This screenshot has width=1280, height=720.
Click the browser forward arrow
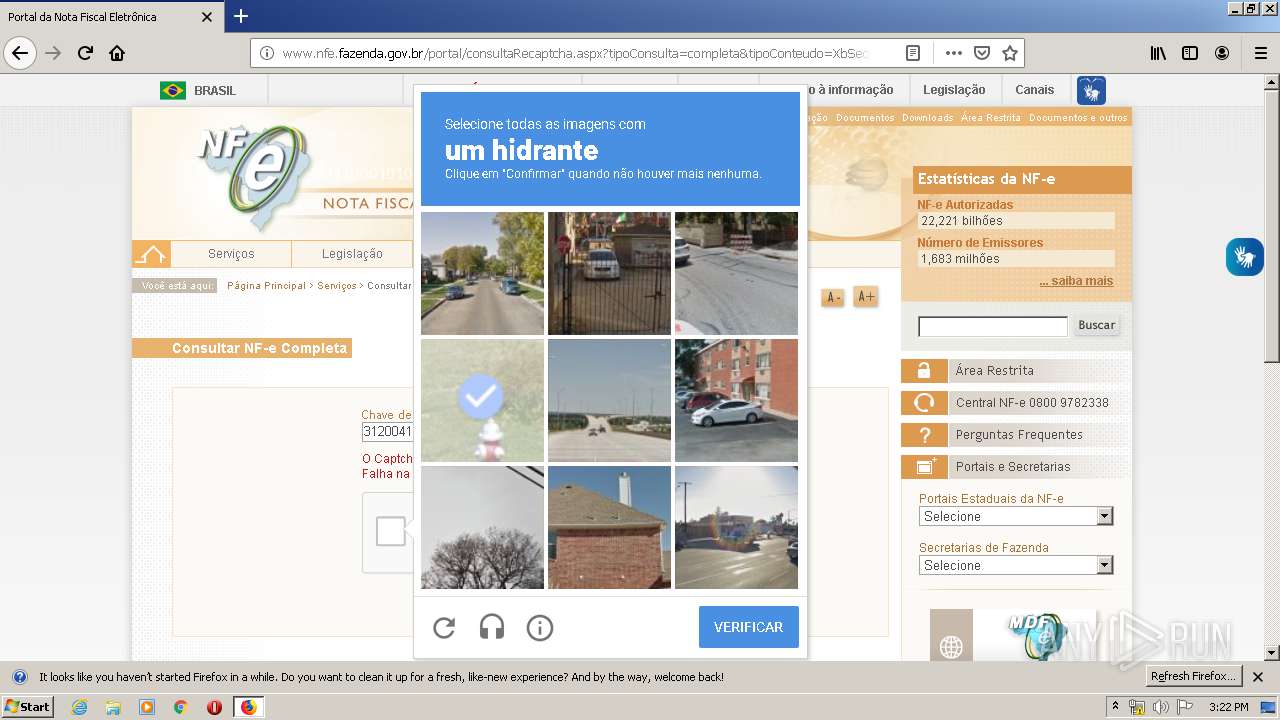click(x=53, y=53)
